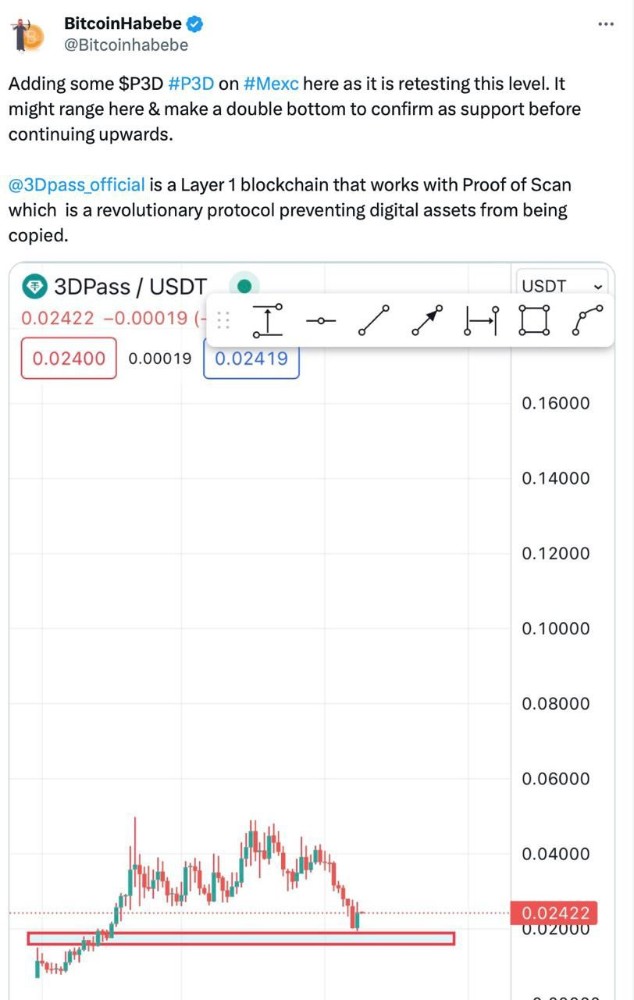634x1000 pixels.
Task: Open the tweet more options menu
Action: pyautogui.click(x=605, y=24)
